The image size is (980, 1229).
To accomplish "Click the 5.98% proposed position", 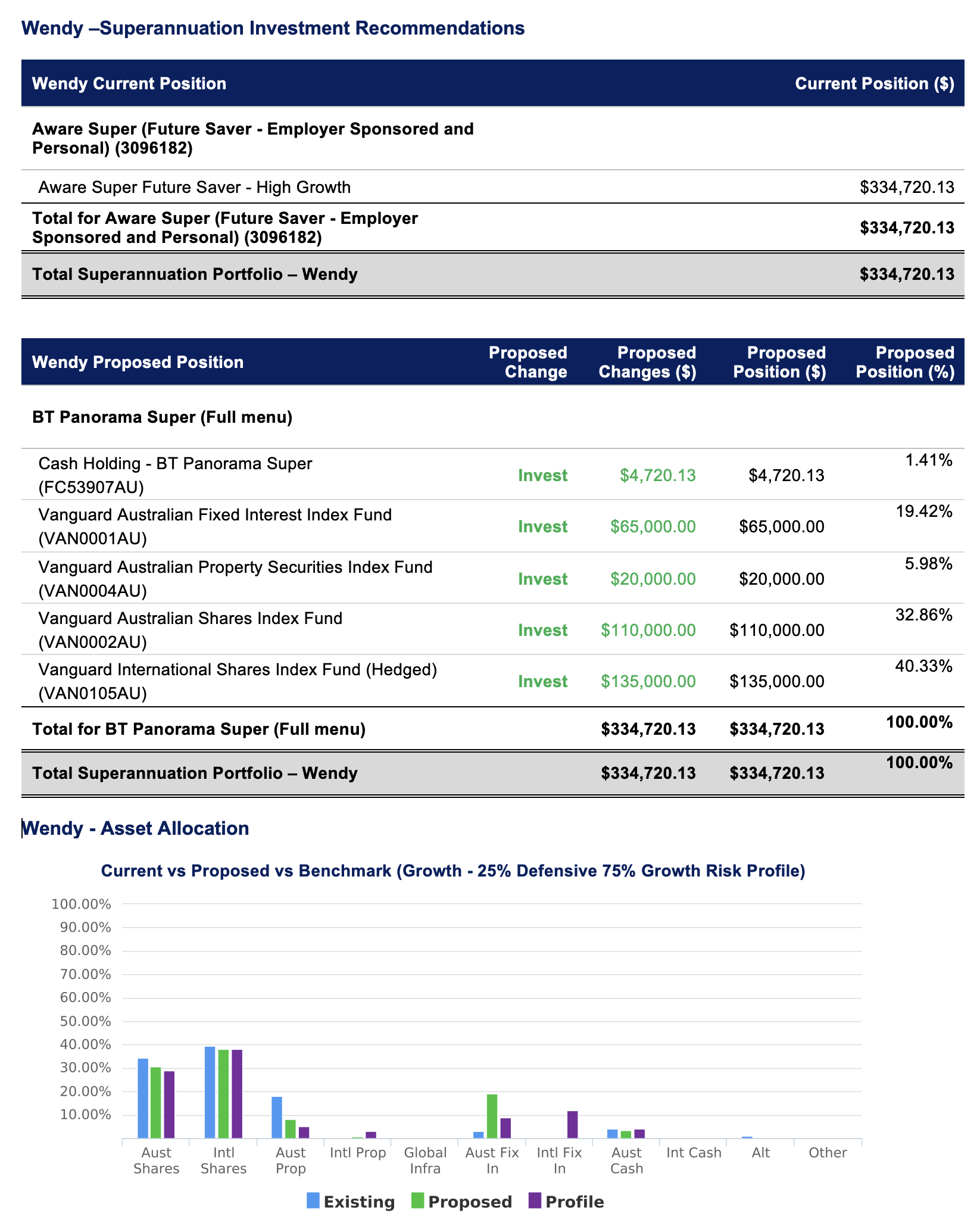I will (x=929, y=563).
